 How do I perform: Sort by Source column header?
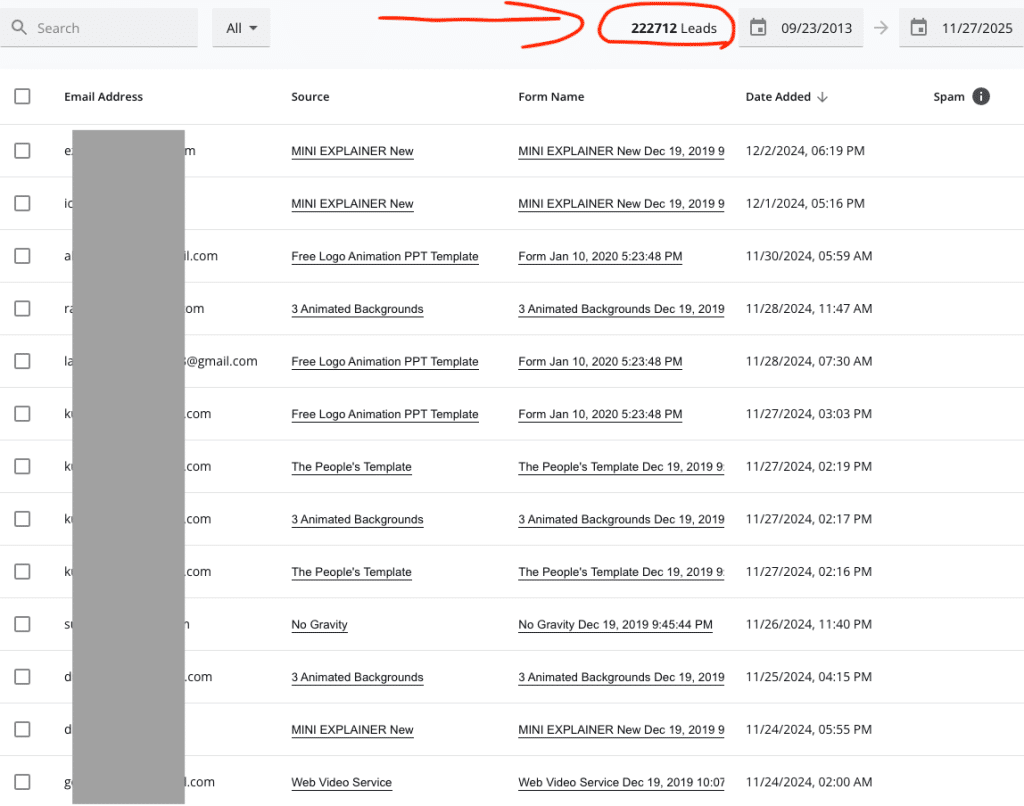(x=310, y=97)
